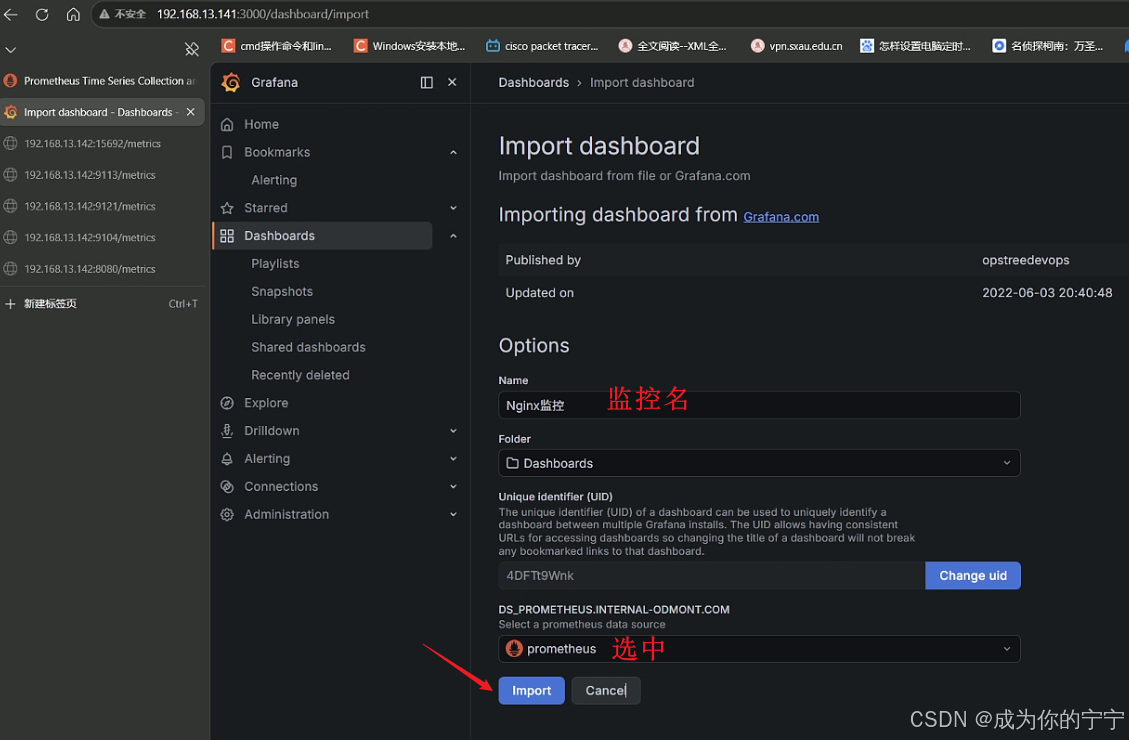Click the Import dashboard breadcrumb text
Viewport: 1129px width, 740px height.
tap(642, 83)
